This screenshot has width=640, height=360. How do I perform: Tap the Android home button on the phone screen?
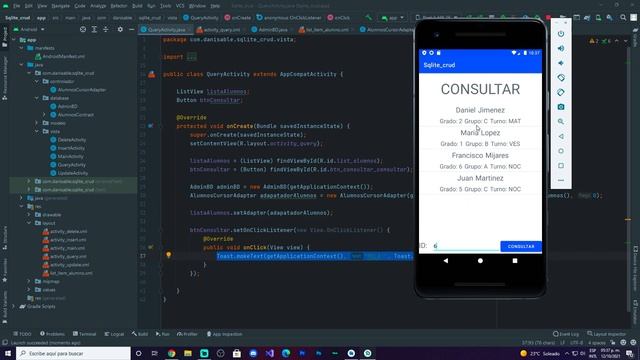point(480,260)
